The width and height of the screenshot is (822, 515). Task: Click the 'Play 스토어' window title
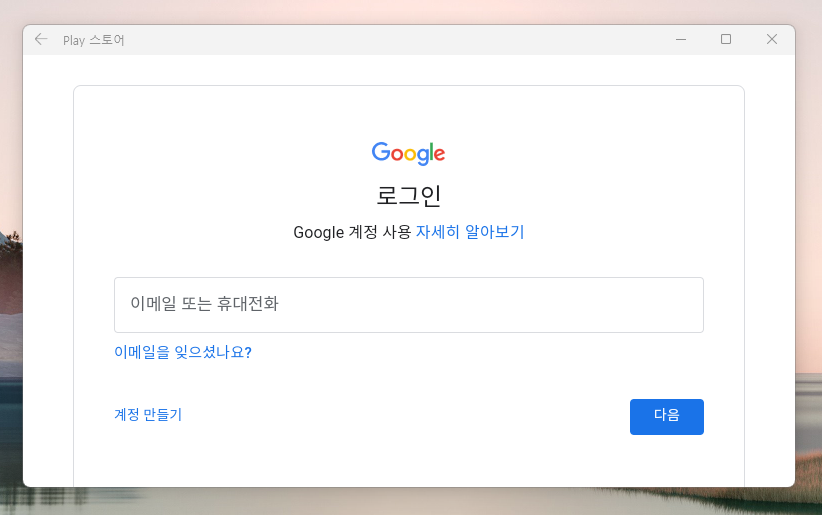[x=93, y=40]
